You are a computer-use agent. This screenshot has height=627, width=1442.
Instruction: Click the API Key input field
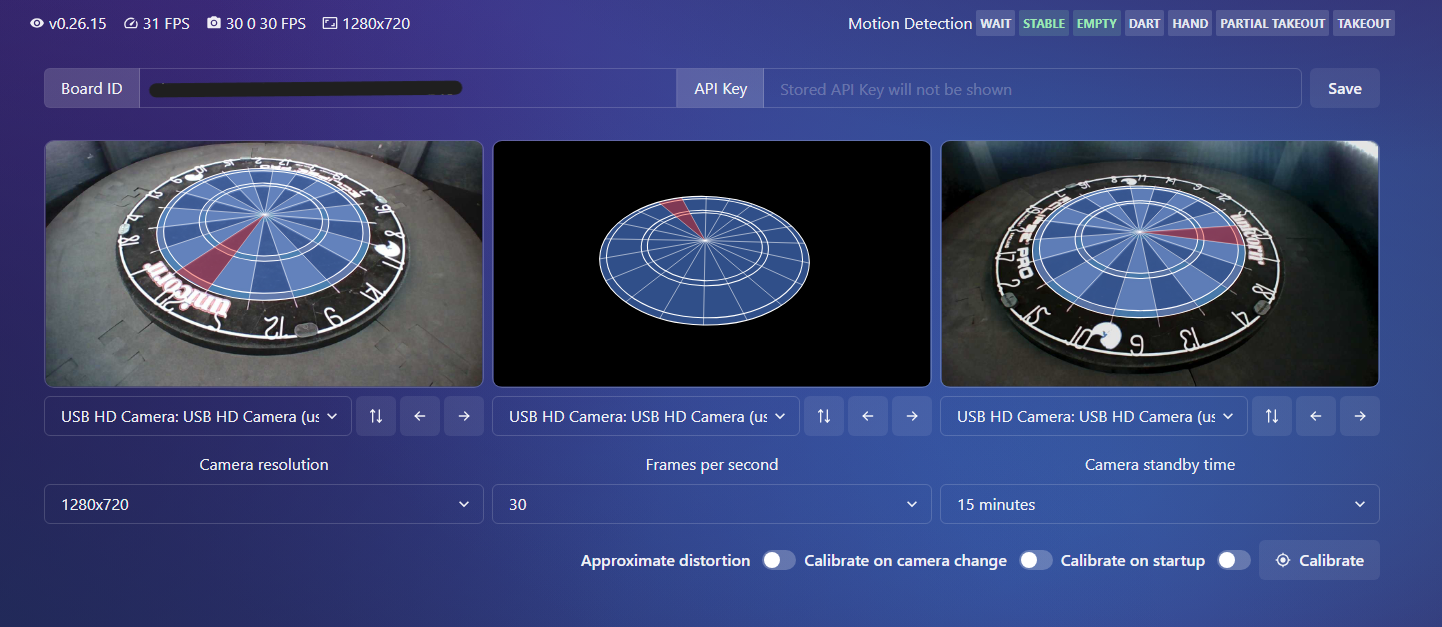click(x=1032, y=88)
